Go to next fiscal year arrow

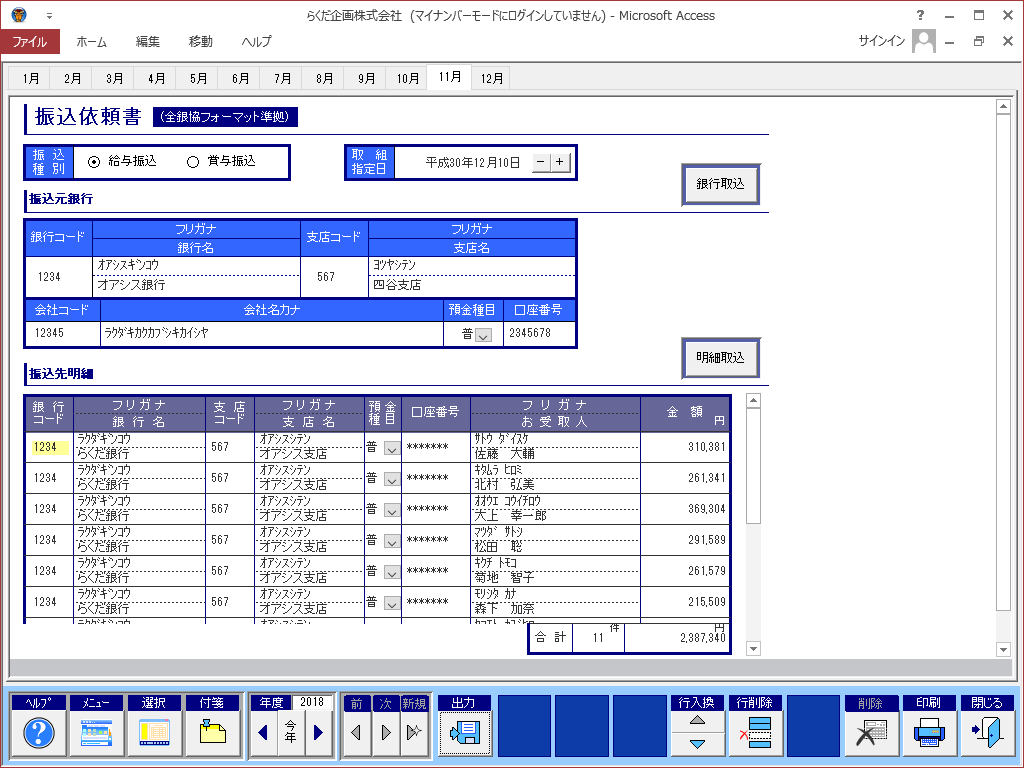[319, 733]
